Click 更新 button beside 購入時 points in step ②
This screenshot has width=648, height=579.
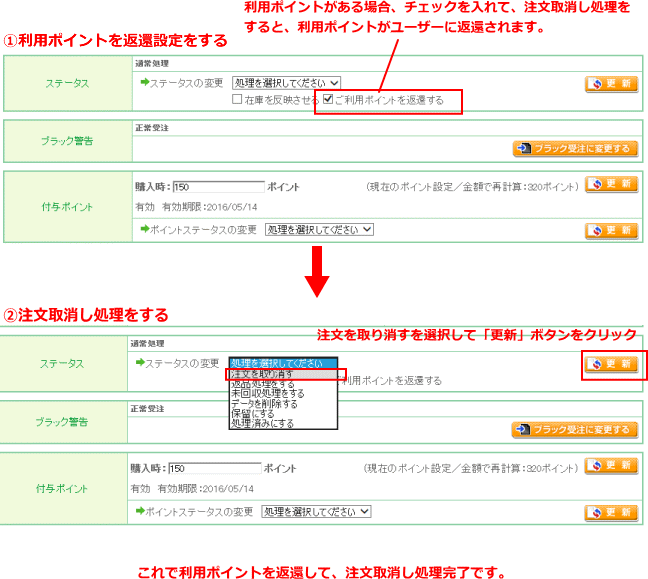coord(611,466)
